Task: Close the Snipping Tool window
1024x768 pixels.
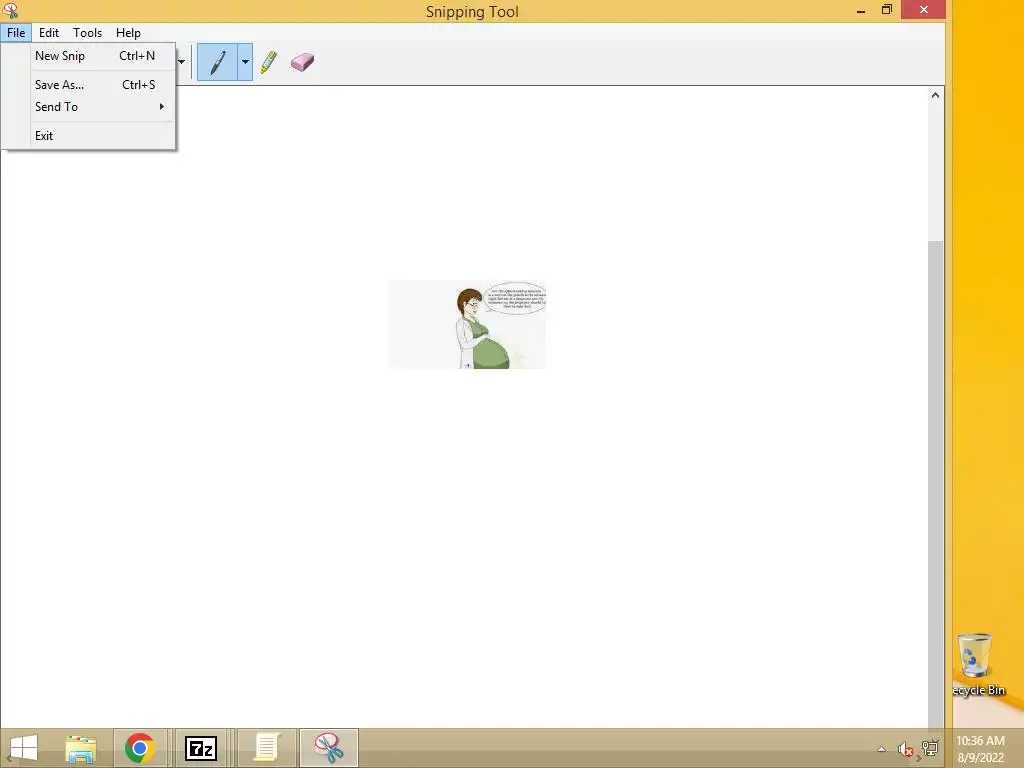Action: (923, 10)
